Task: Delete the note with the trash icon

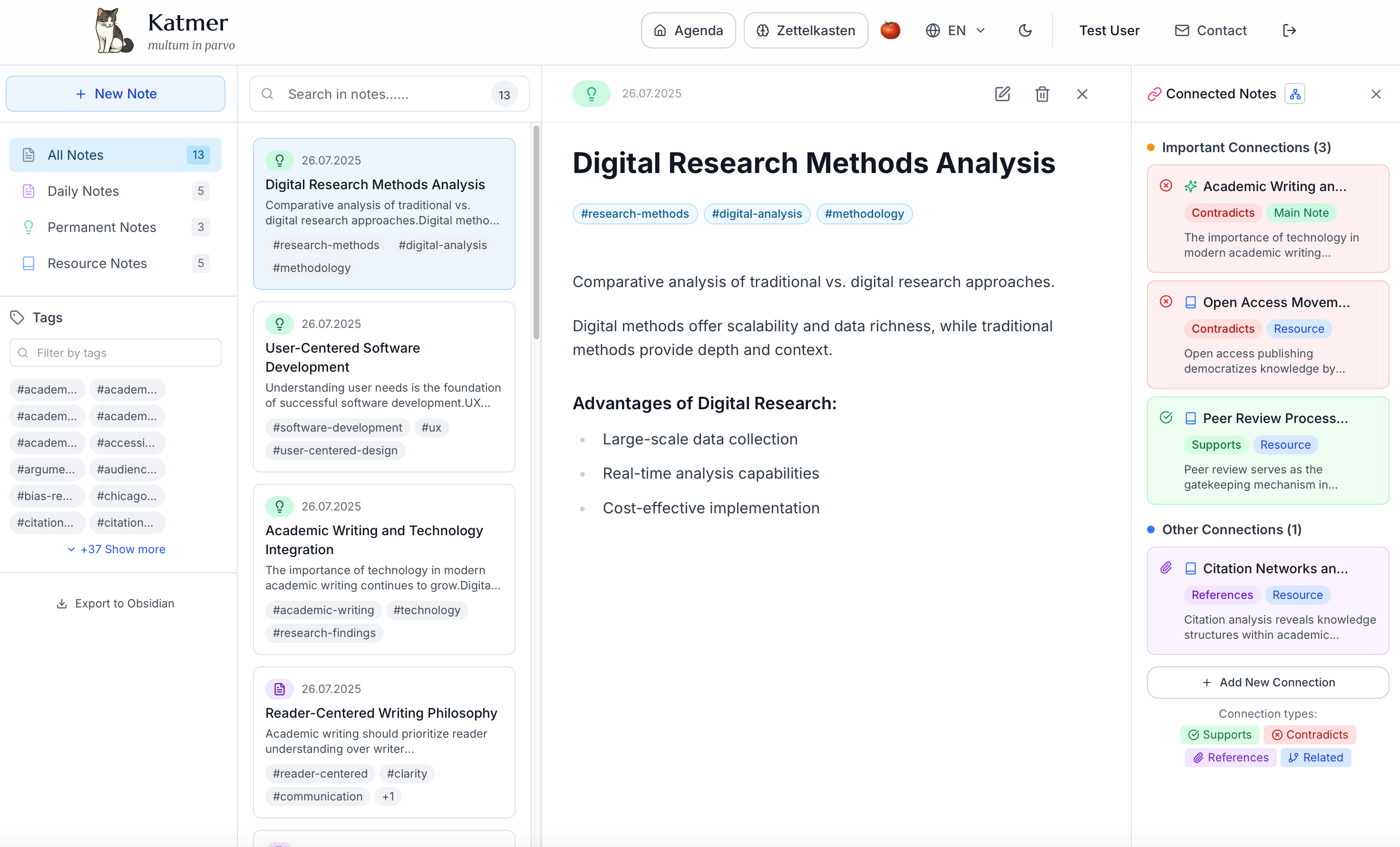Action: (x=1042, y=94)
